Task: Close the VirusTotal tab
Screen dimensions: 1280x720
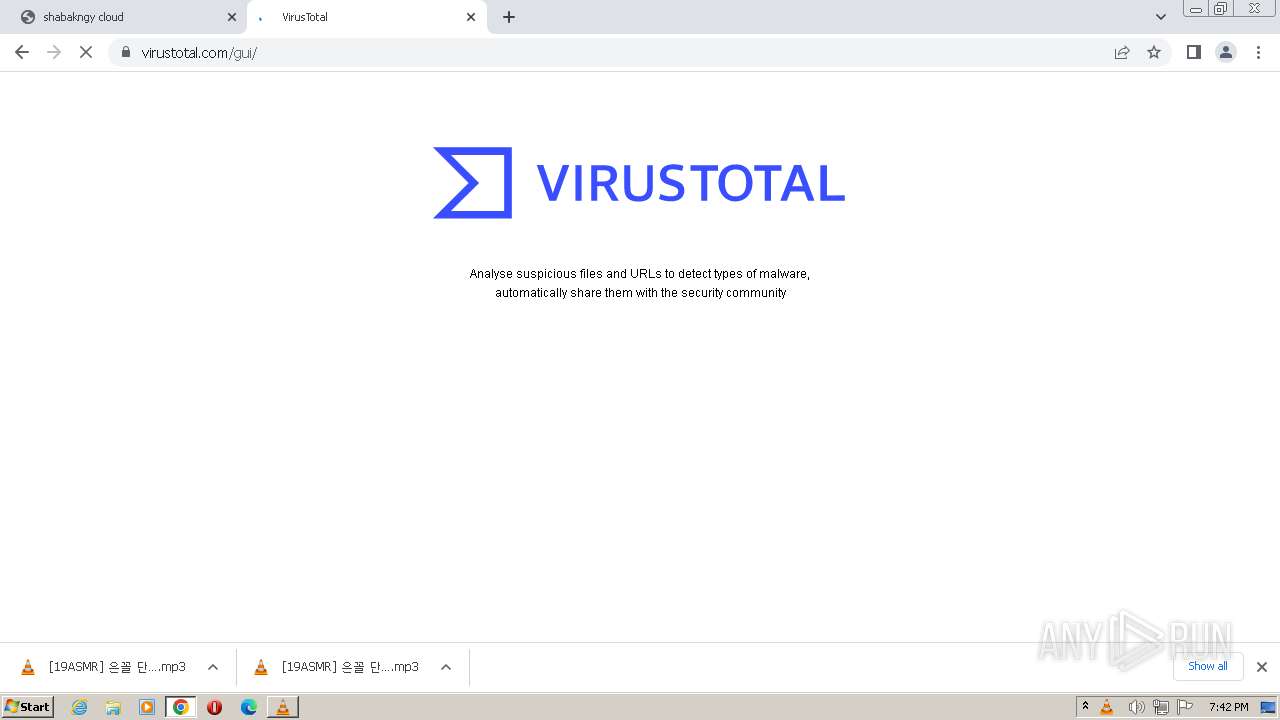Action: pyautogui.click(x=471, y=17)
